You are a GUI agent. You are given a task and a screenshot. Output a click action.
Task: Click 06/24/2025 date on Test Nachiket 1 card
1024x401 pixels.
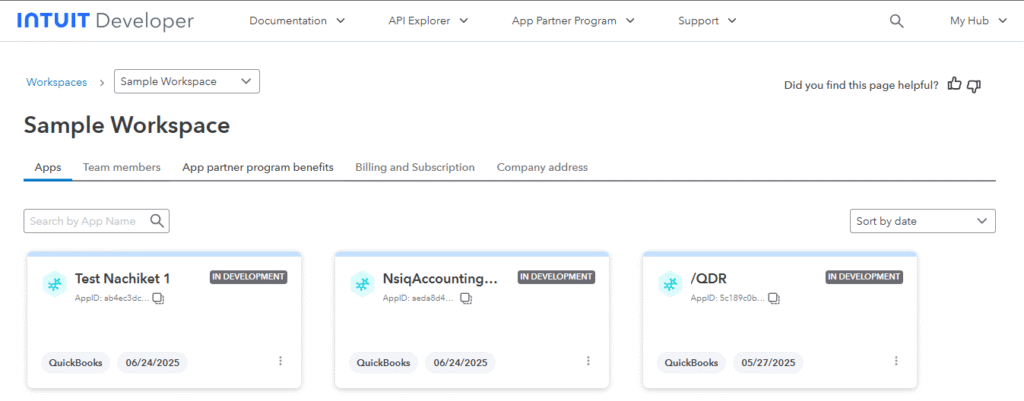152,362
